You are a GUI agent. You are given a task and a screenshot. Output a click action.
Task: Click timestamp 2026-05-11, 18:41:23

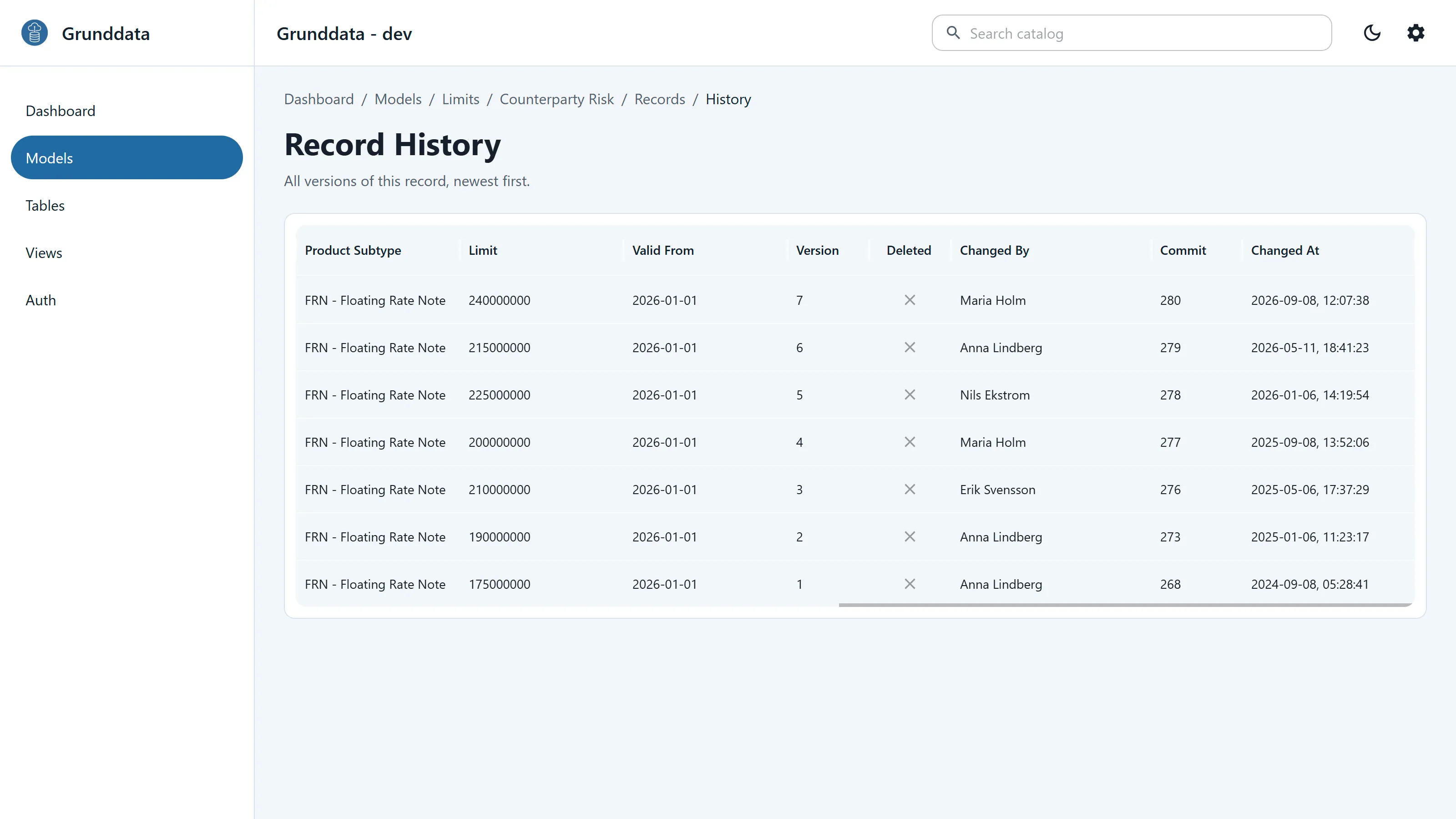point(1309,348)
